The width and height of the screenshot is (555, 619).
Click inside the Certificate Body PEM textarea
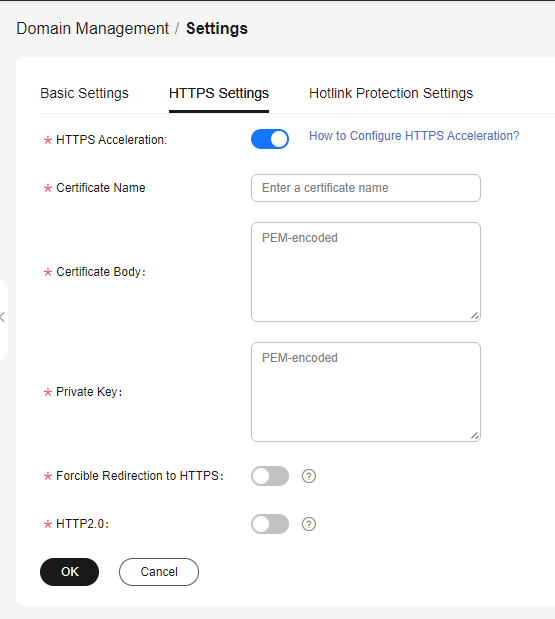(x=366, y=272)
